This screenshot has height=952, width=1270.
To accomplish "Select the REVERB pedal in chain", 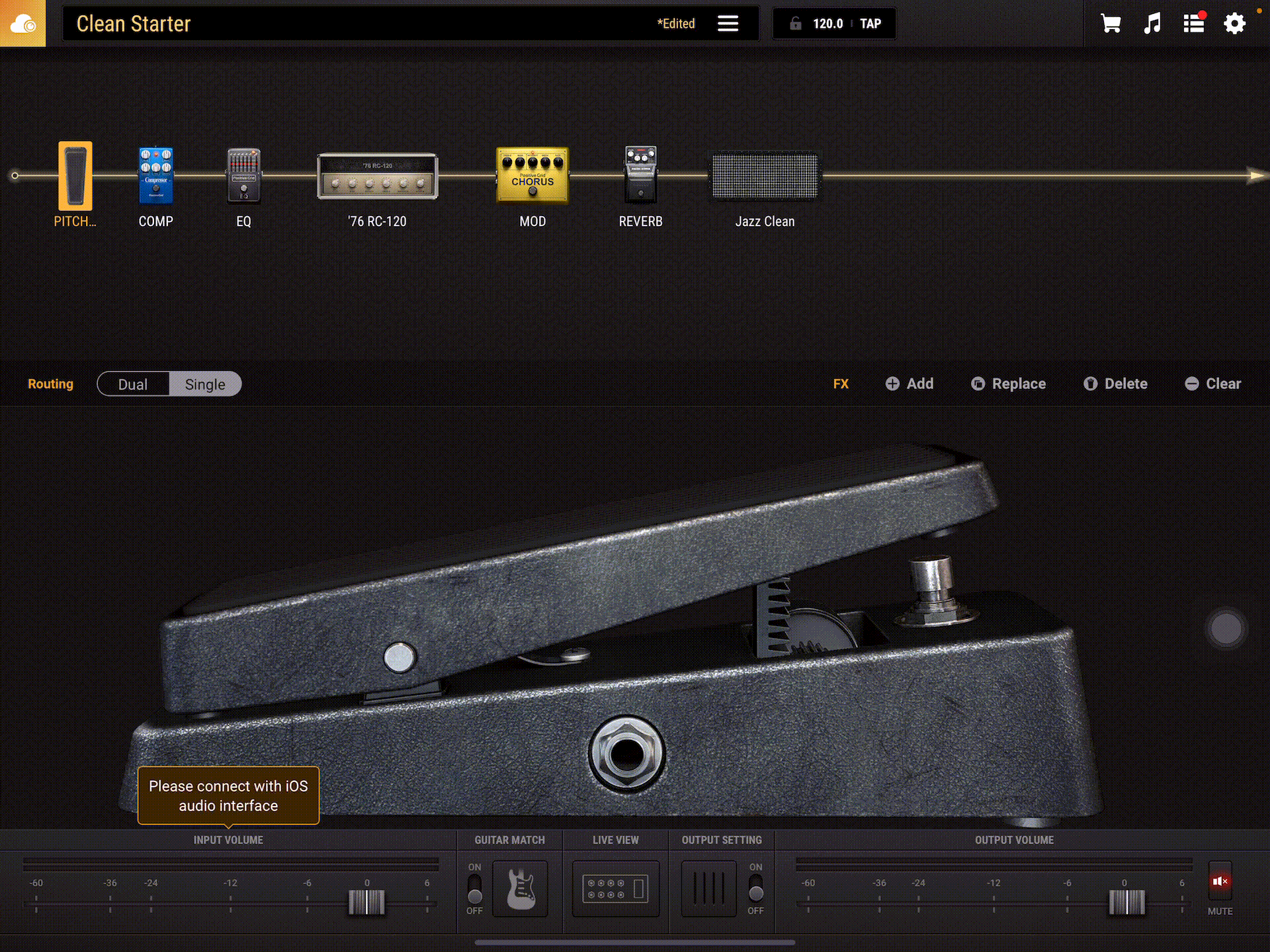I will 640,175.
